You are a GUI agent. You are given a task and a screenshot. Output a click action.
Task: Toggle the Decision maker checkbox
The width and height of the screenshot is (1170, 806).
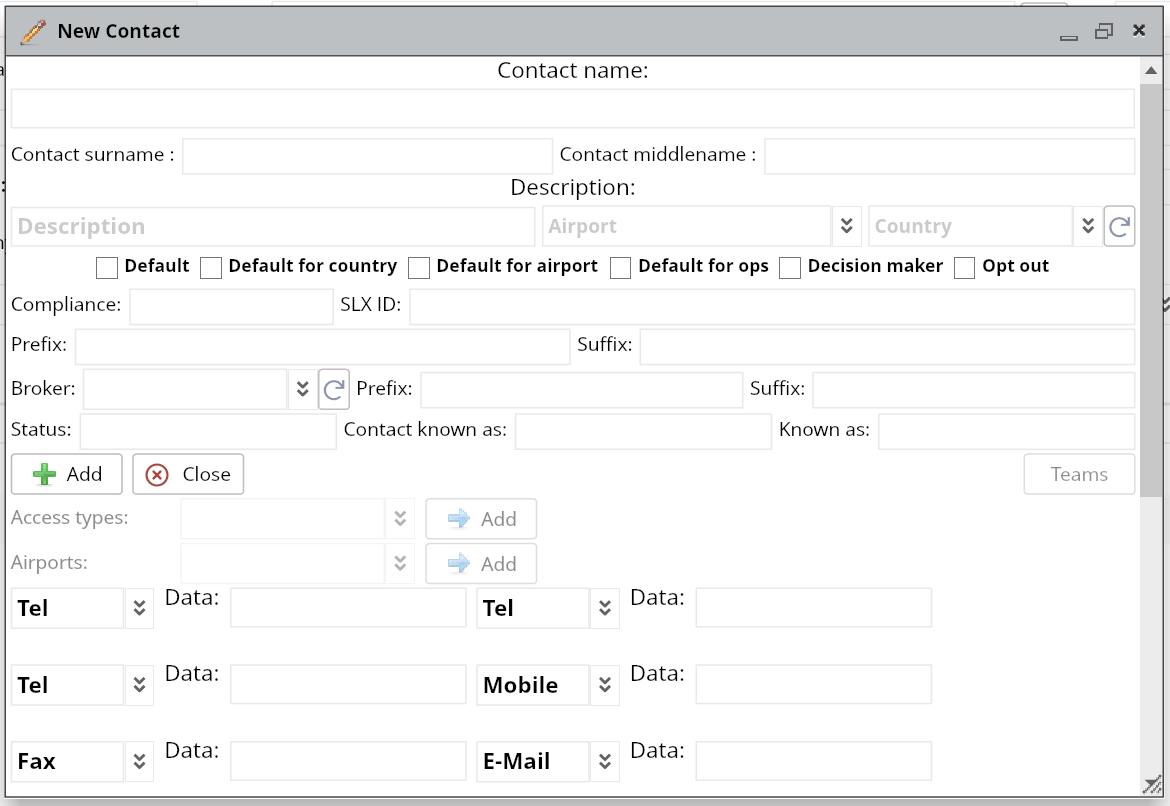pyautogui.click(x=790, y=267)
